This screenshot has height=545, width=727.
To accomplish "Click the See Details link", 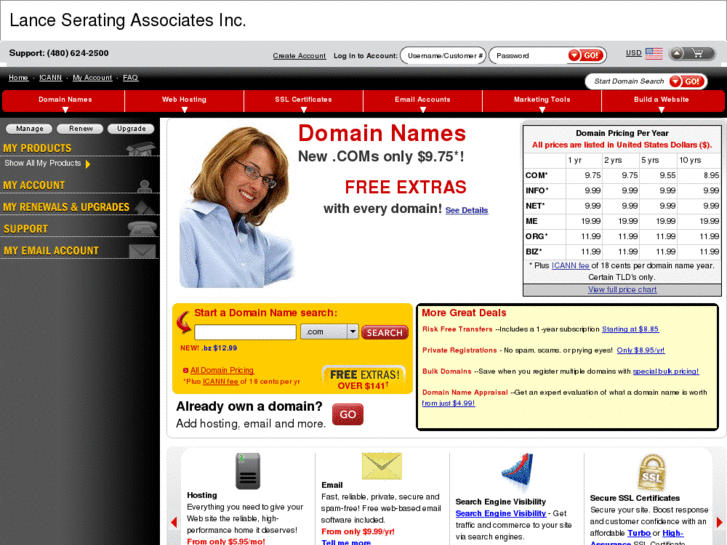I will point(466,210).
